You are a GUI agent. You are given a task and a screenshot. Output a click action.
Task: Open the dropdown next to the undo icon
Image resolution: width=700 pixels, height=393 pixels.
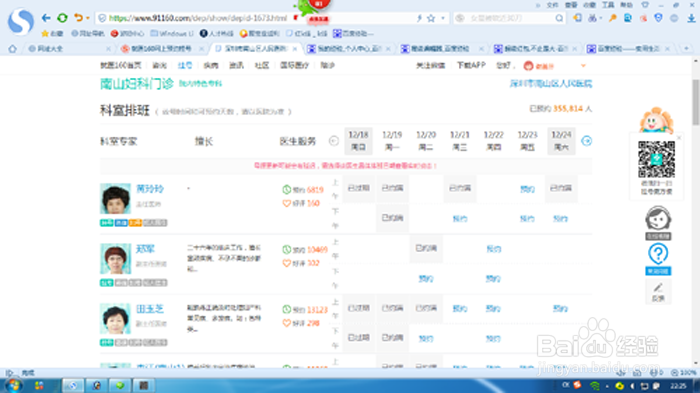point(88,18)
